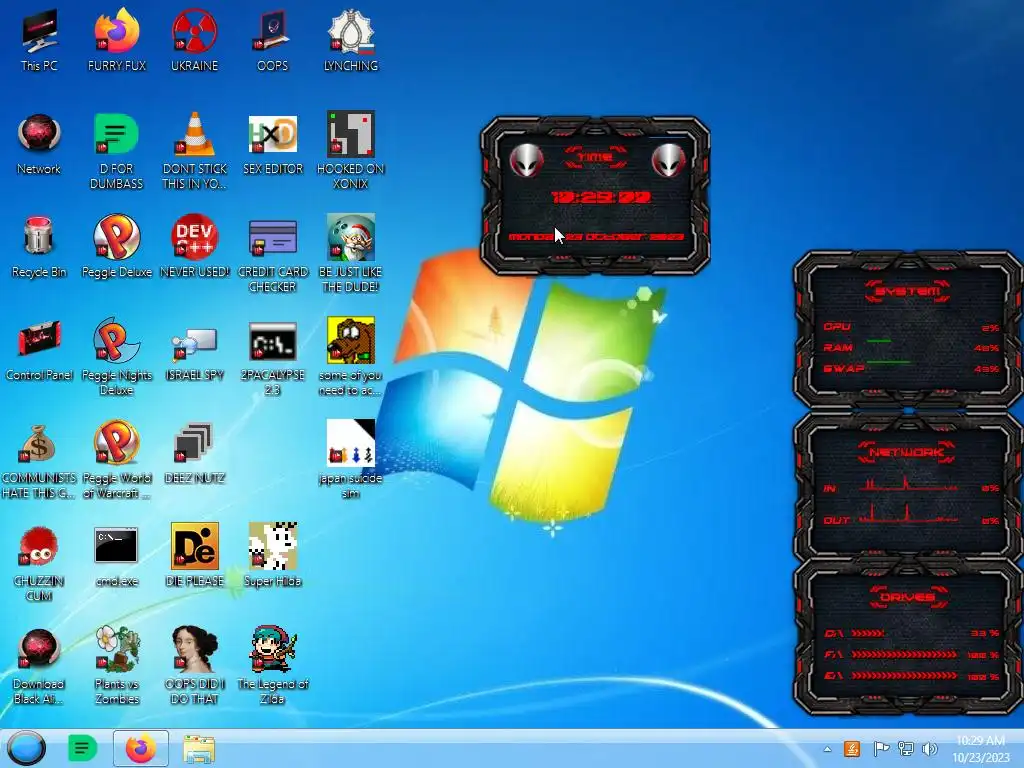
Task: Click the CPU row in the System widget
Action: tap(910, 327)
